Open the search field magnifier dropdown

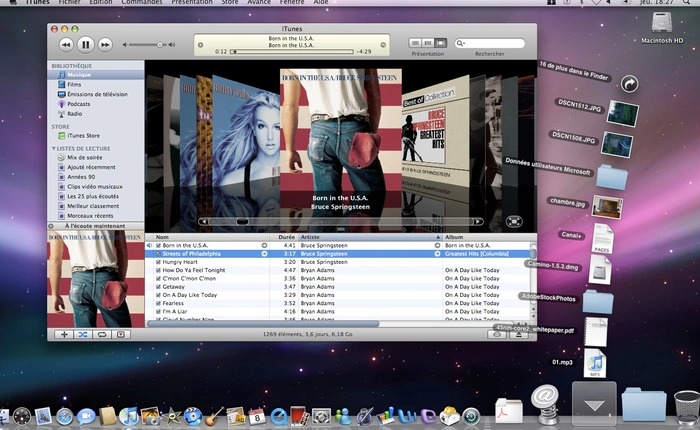click(461, 43)
